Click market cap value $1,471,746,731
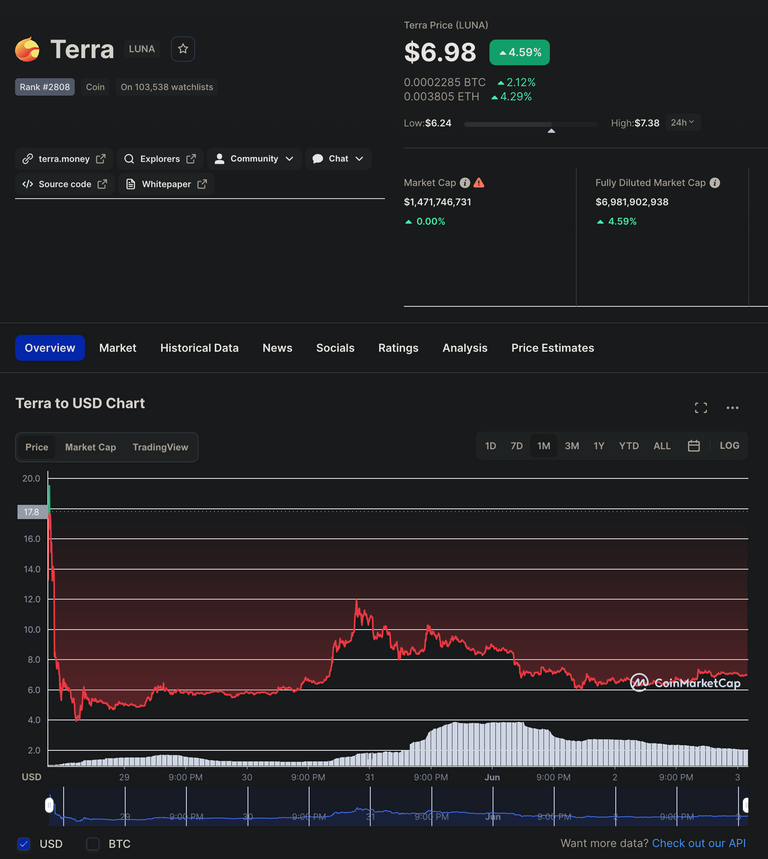Image resolution: width=768 pixels, height=859 pixels. [x=437, y=202]
